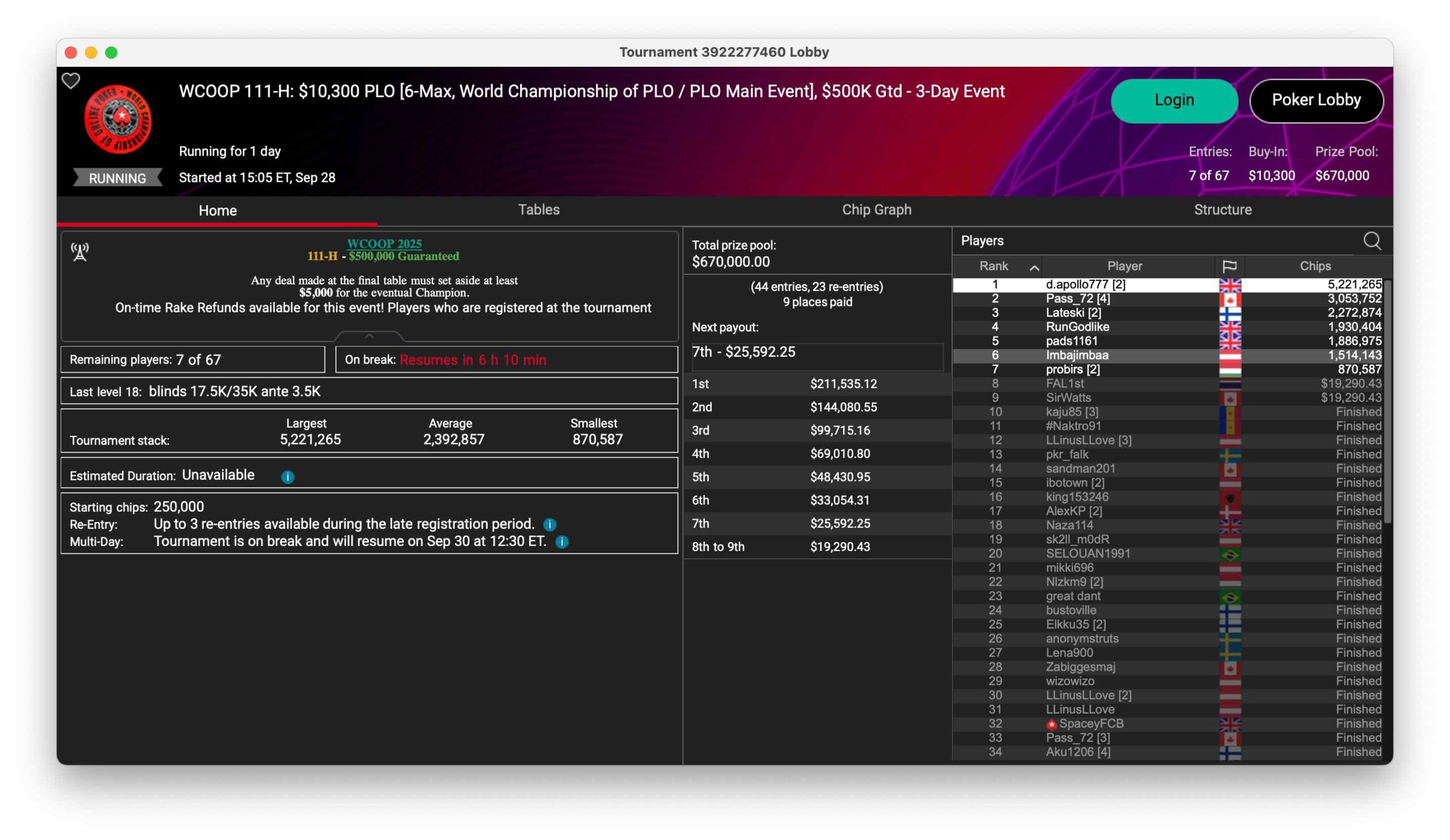Click the WCOOP tournament logo
Viewport: 1450px width, 840px height.
(x=118, y=118)
